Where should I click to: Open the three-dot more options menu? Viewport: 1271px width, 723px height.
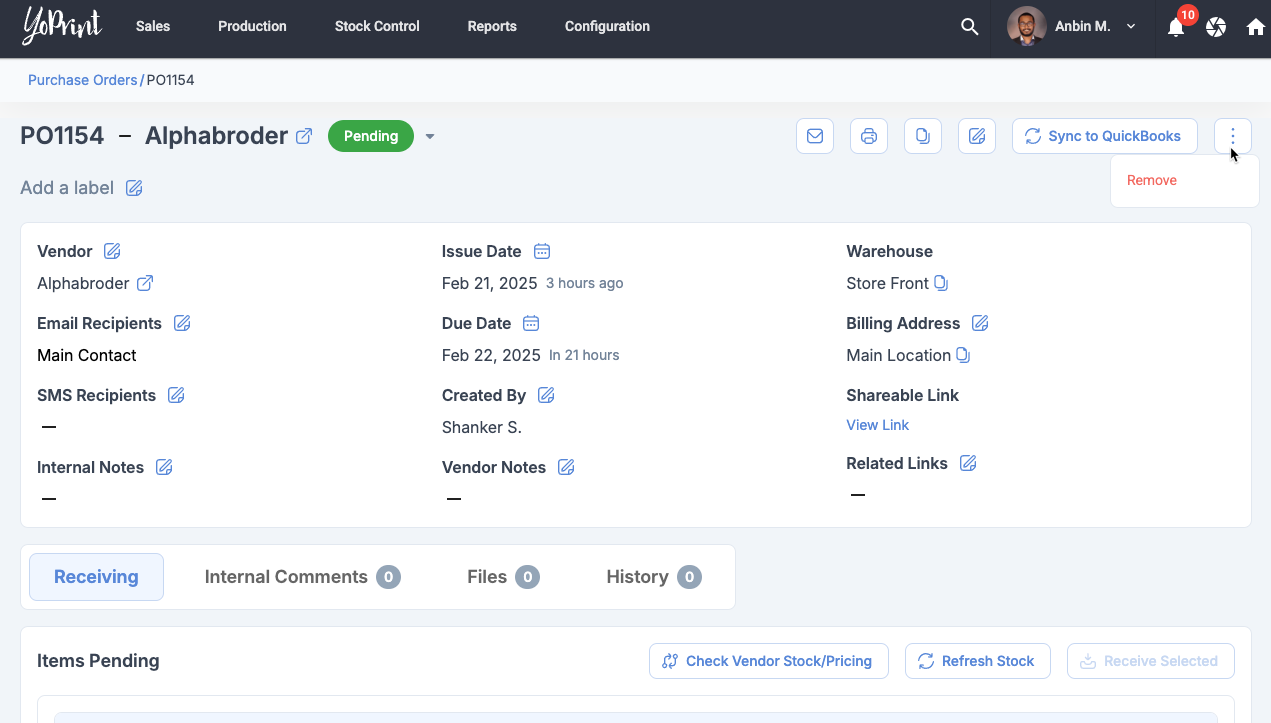[1233, 136]
